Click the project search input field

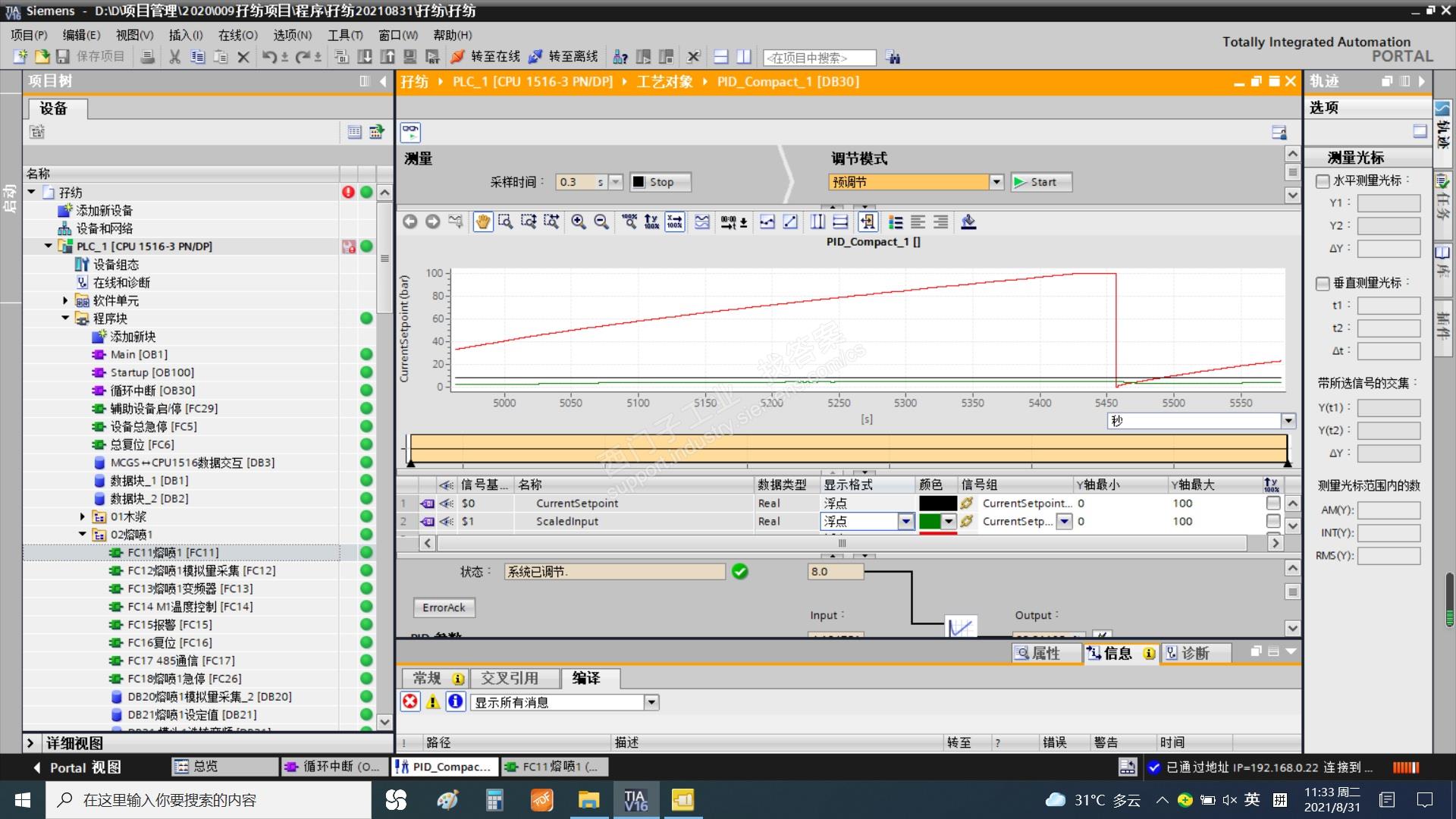pos(819,58)
